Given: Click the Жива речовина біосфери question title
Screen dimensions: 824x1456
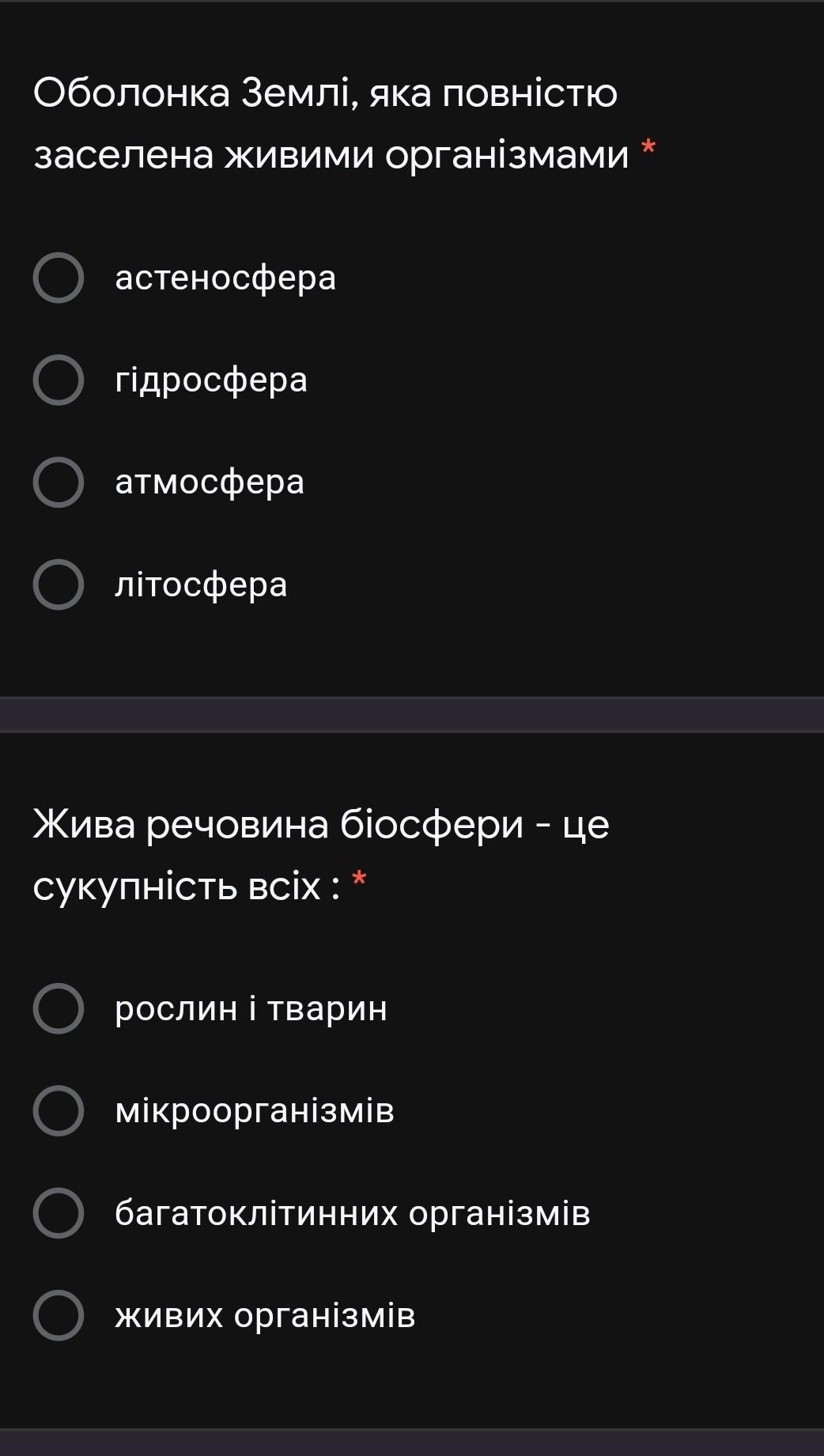Looking at the screenshot, I should coord(320,854).
